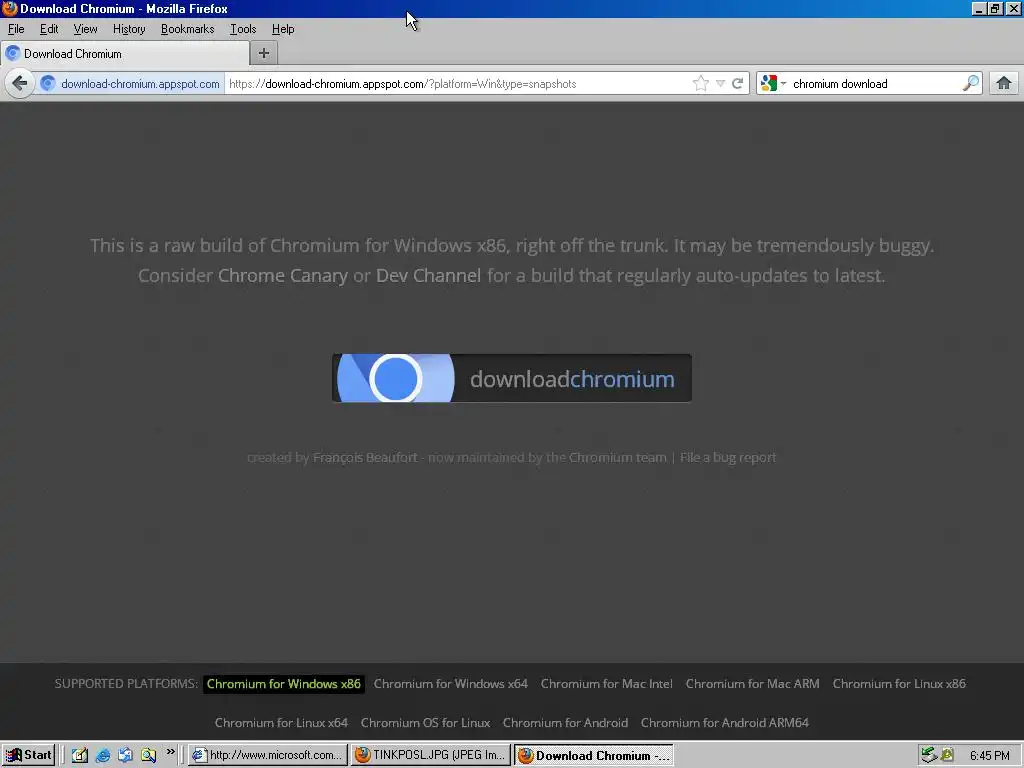This screenshot has width=1024, height=768.
Task: Switch to microsoft.com taskbar window
Action: (x=268, y=755)
